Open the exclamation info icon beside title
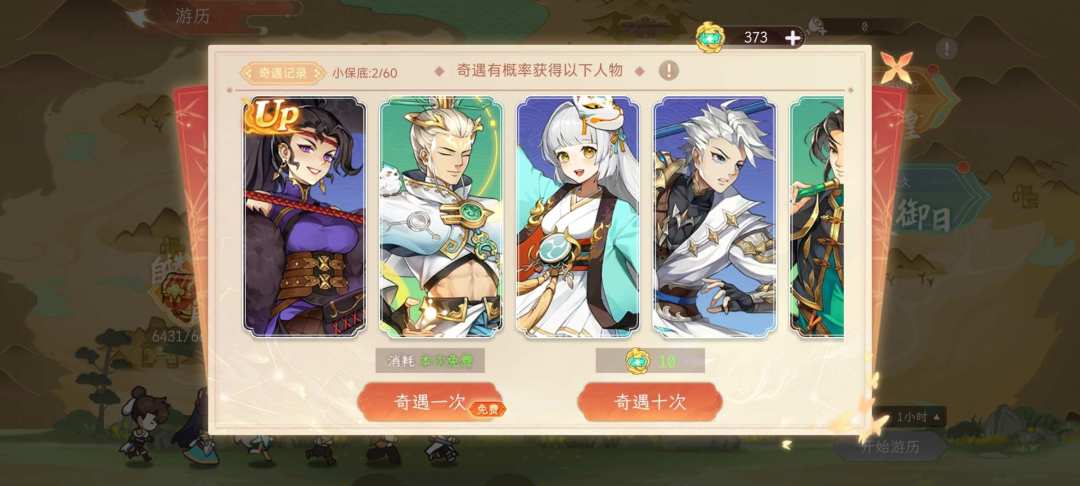 click(668, 70)
